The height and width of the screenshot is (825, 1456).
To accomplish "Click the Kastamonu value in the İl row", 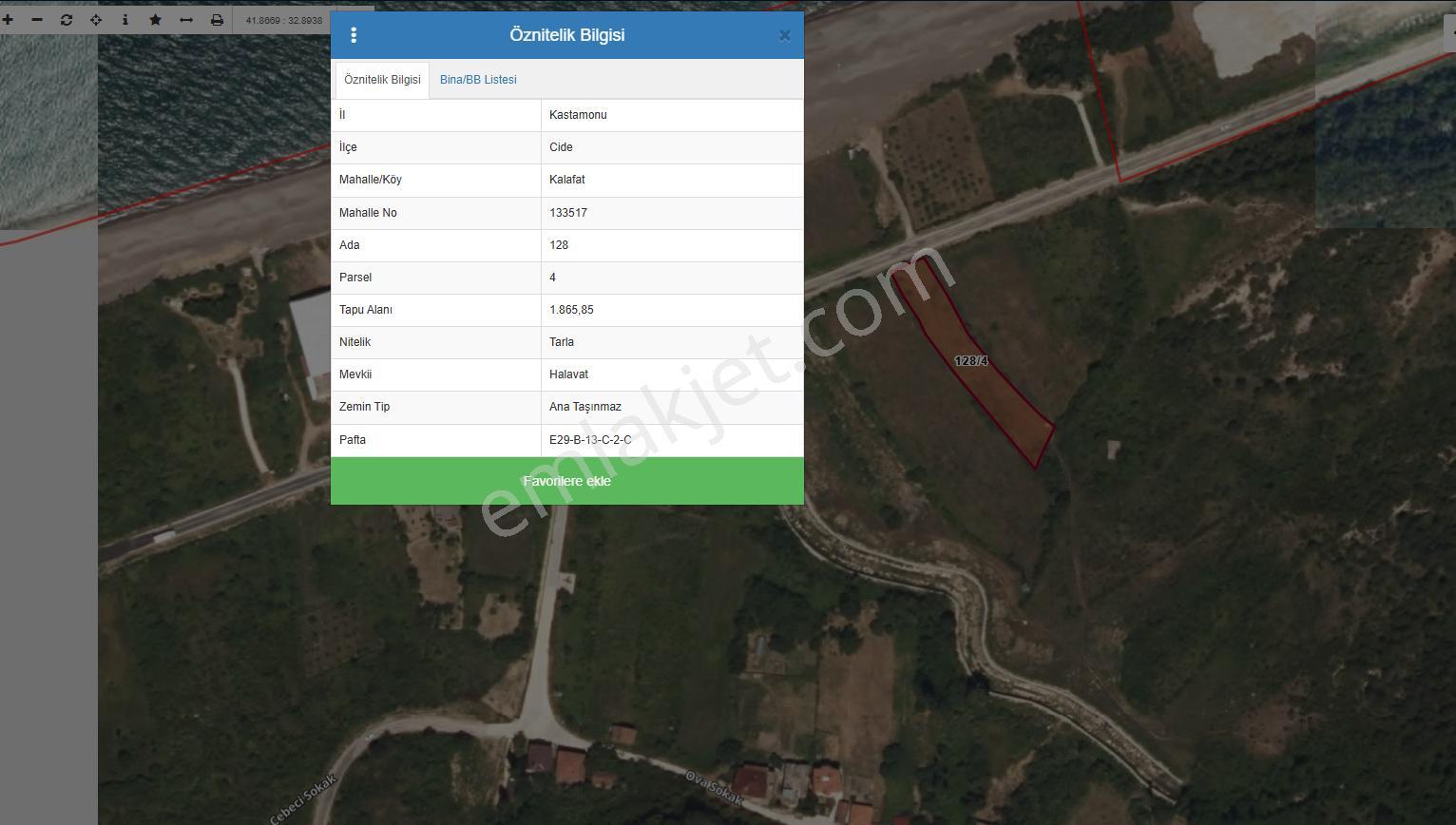I will click(578, 115).
